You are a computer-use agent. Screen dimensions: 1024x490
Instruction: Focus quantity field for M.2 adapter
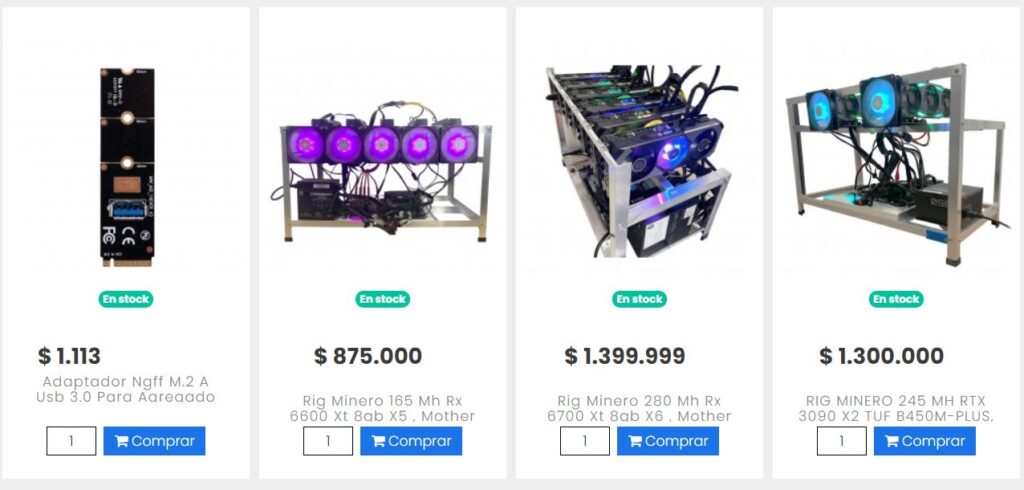click(71, 441)
